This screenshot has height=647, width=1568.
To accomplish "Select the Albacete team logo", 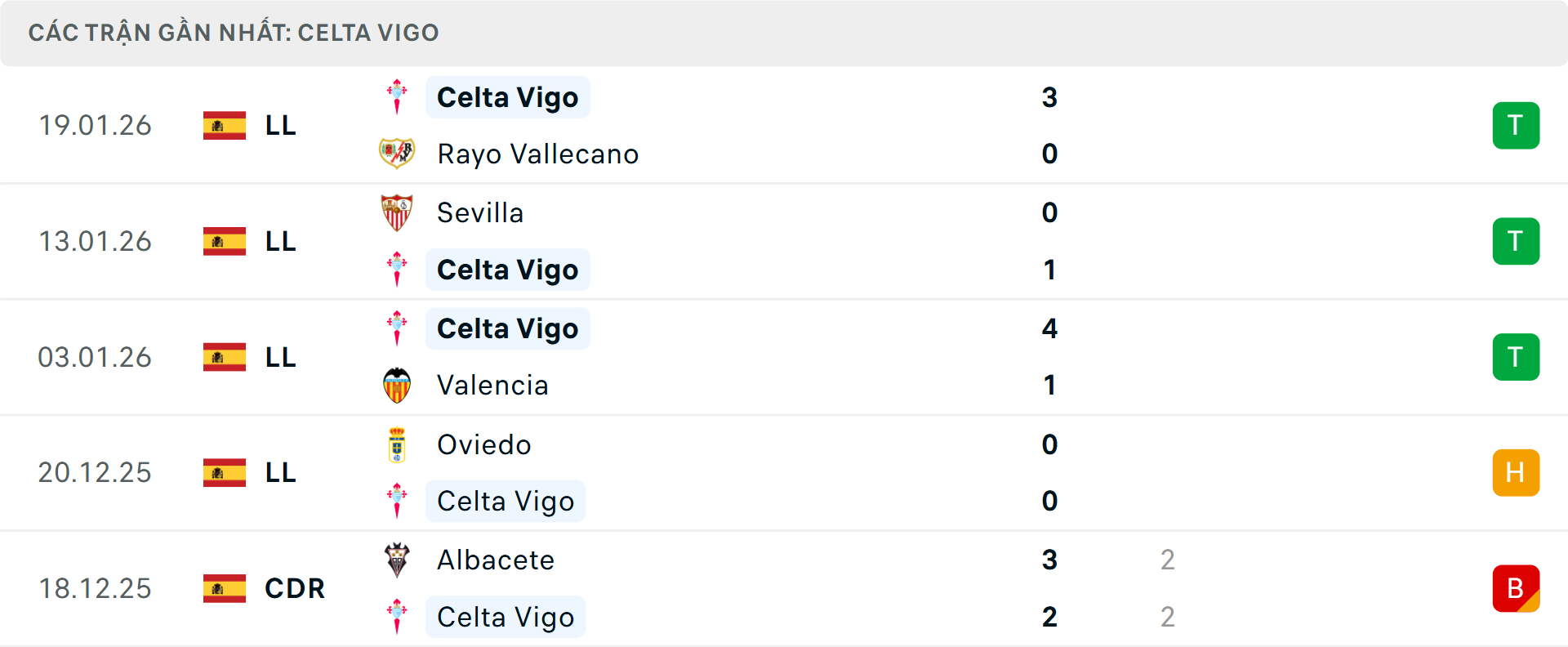I will [398, 560].
